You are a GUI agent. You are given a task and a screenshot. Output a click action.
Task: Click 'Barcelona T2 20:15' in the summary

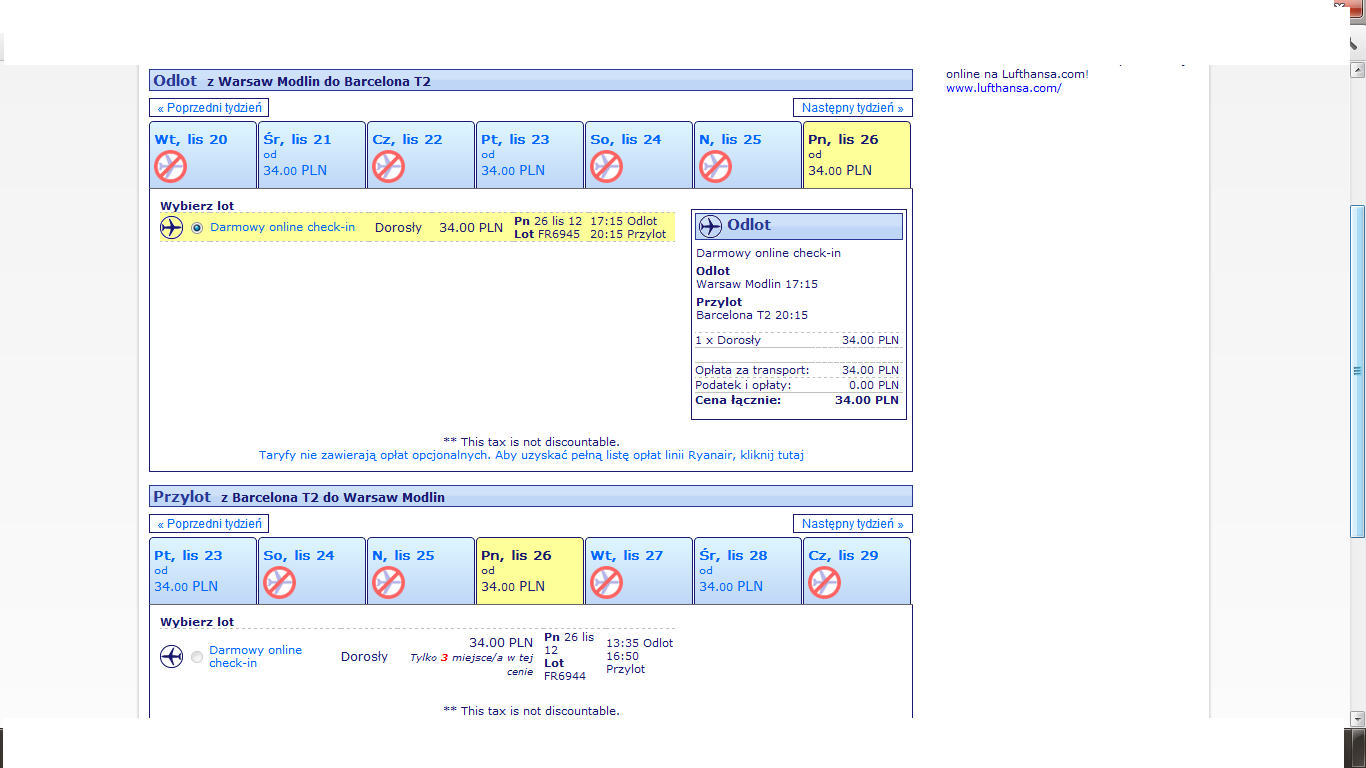click(752, 315)
